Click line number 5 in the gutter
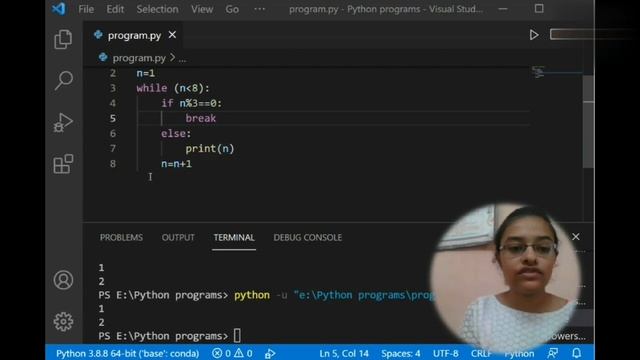Viewport: 640px width, 360px height. 113,118
